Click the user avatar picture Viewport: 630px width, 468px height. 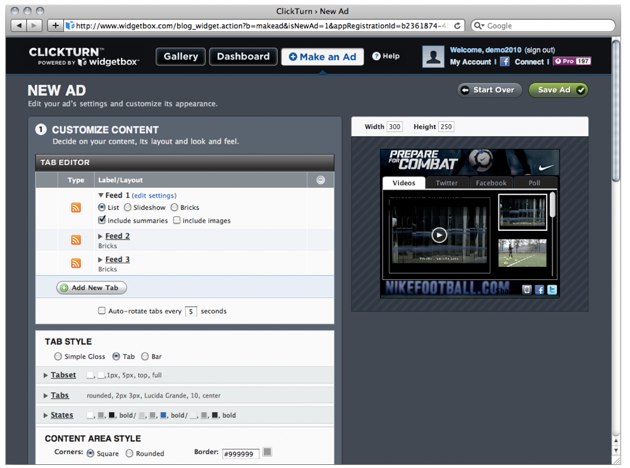433,56
